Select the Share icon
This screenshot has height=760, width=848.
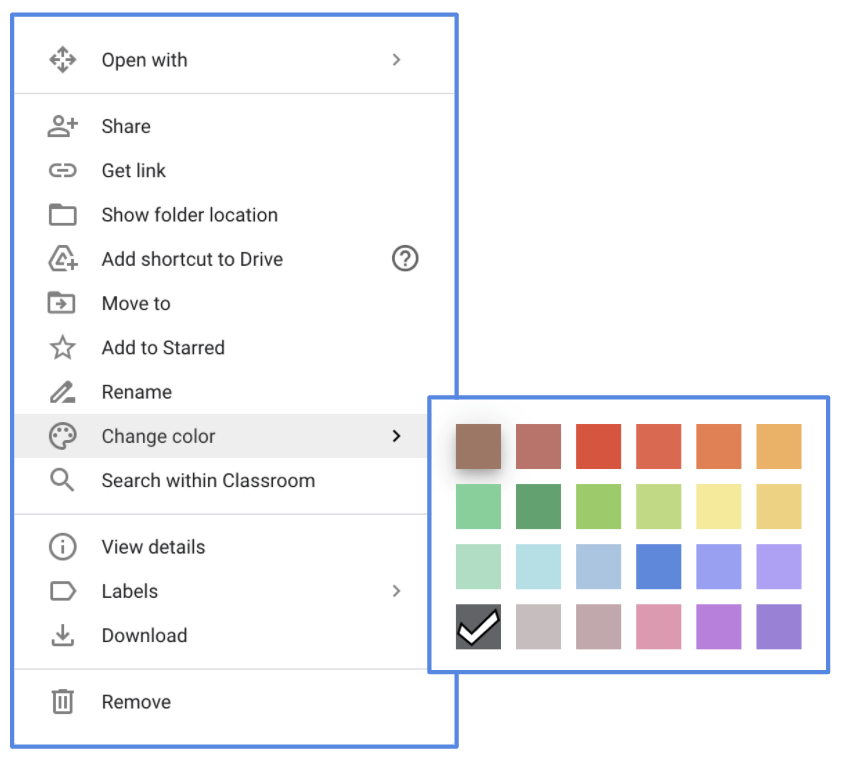click(62, 126)
